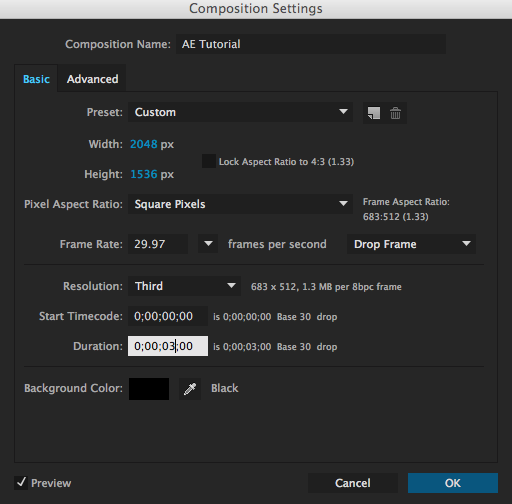Screen dimensions: 512x504
Task: Switch to the Advanced tab
Action: [x=92, y=79]
